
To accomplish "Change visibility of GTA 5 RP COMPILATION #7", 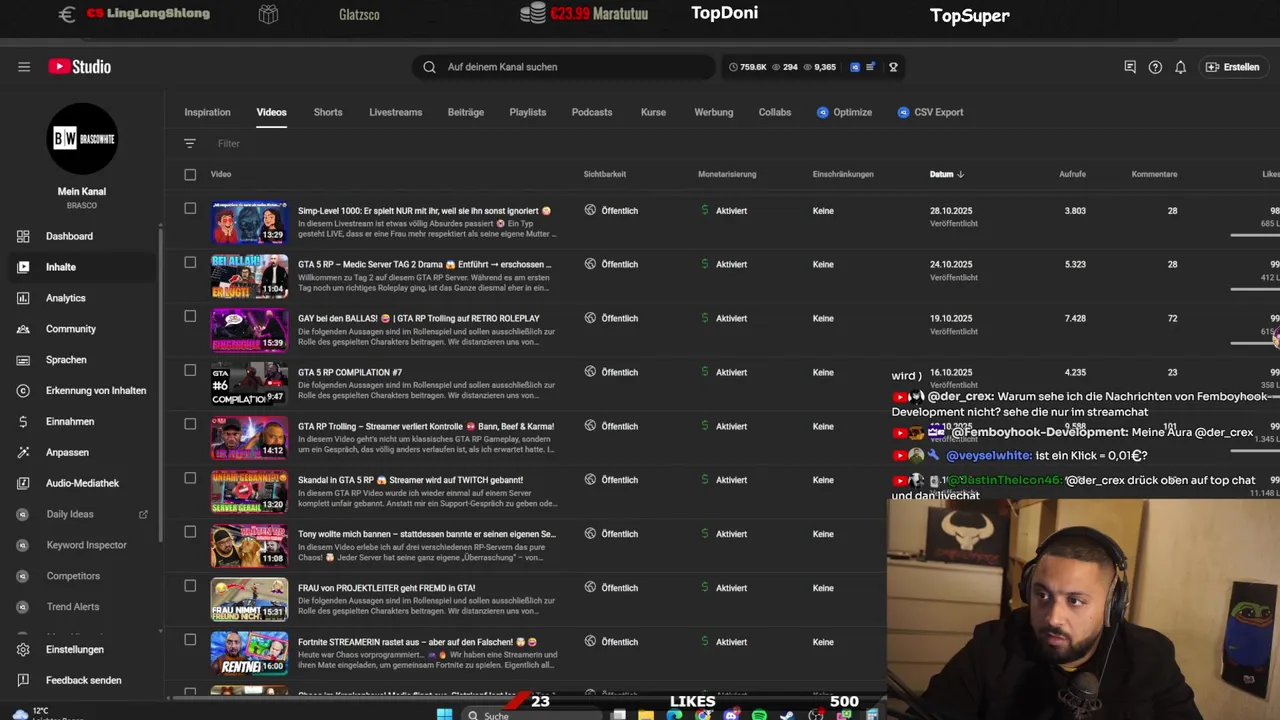I will (611, 372).
